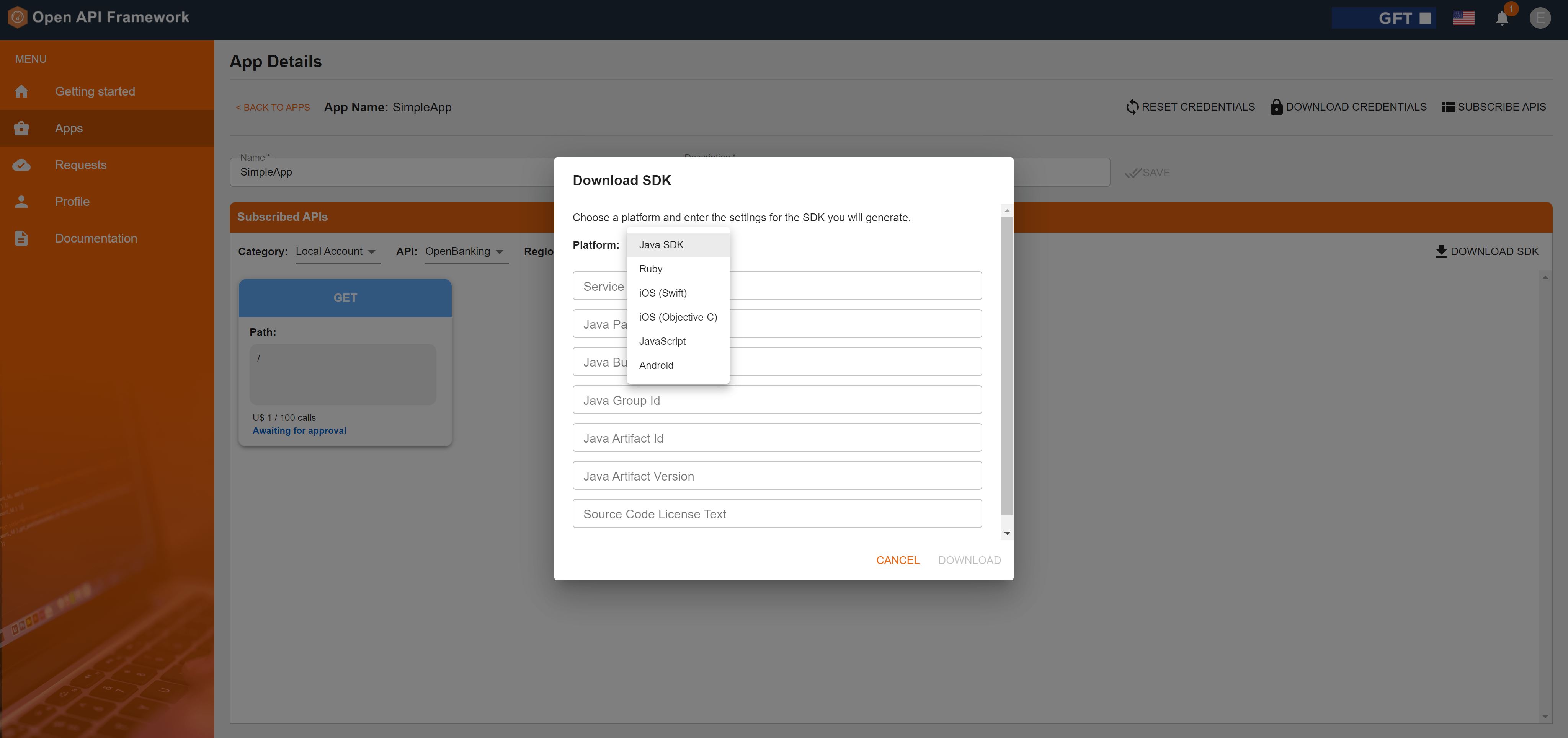Click the Awaiting for approval link
This screenshot has width=1568, height=738.
pyautogui.click(x=299, y=430)
